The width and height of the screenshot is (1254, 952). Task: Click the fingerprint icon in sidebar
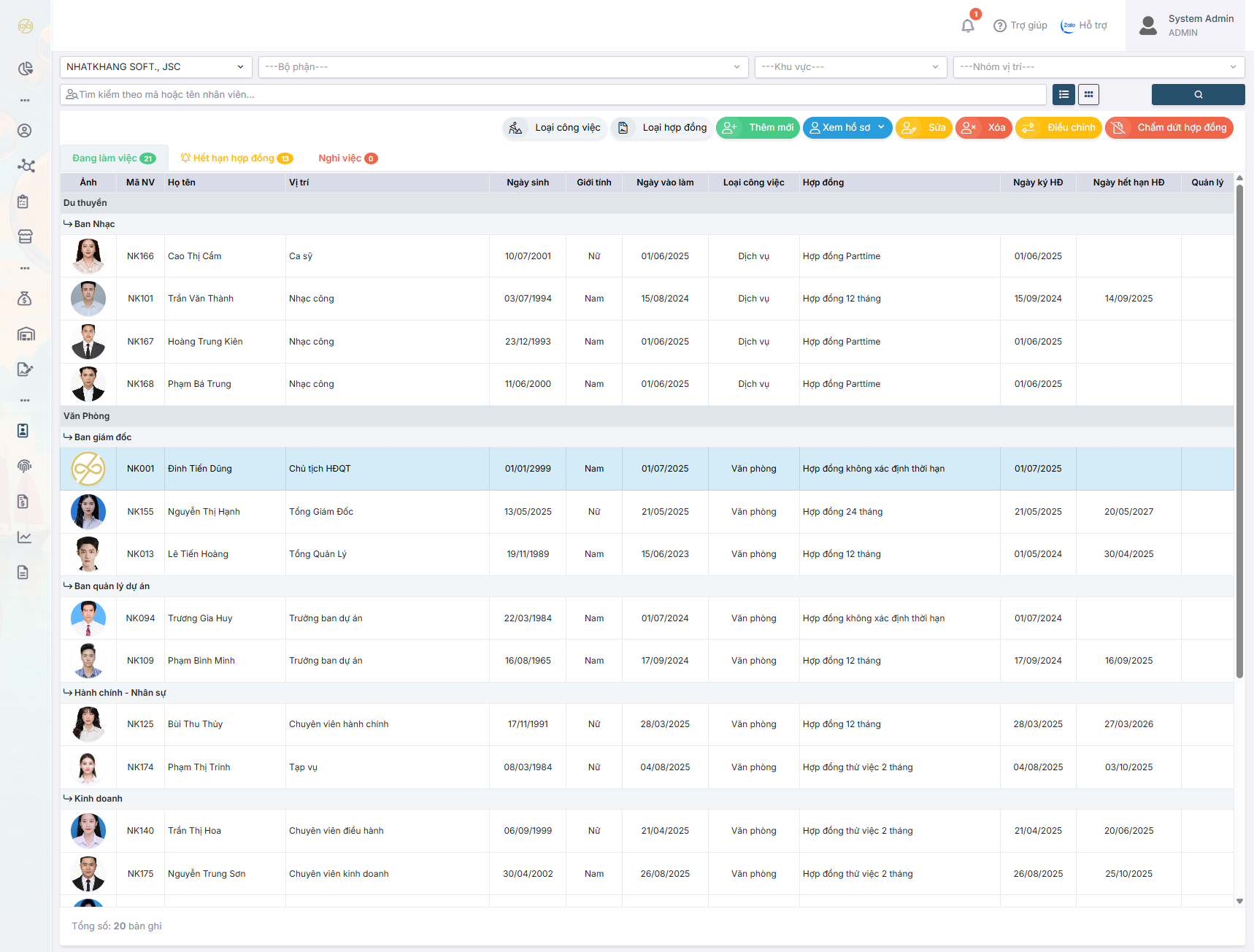click(25, 466)
